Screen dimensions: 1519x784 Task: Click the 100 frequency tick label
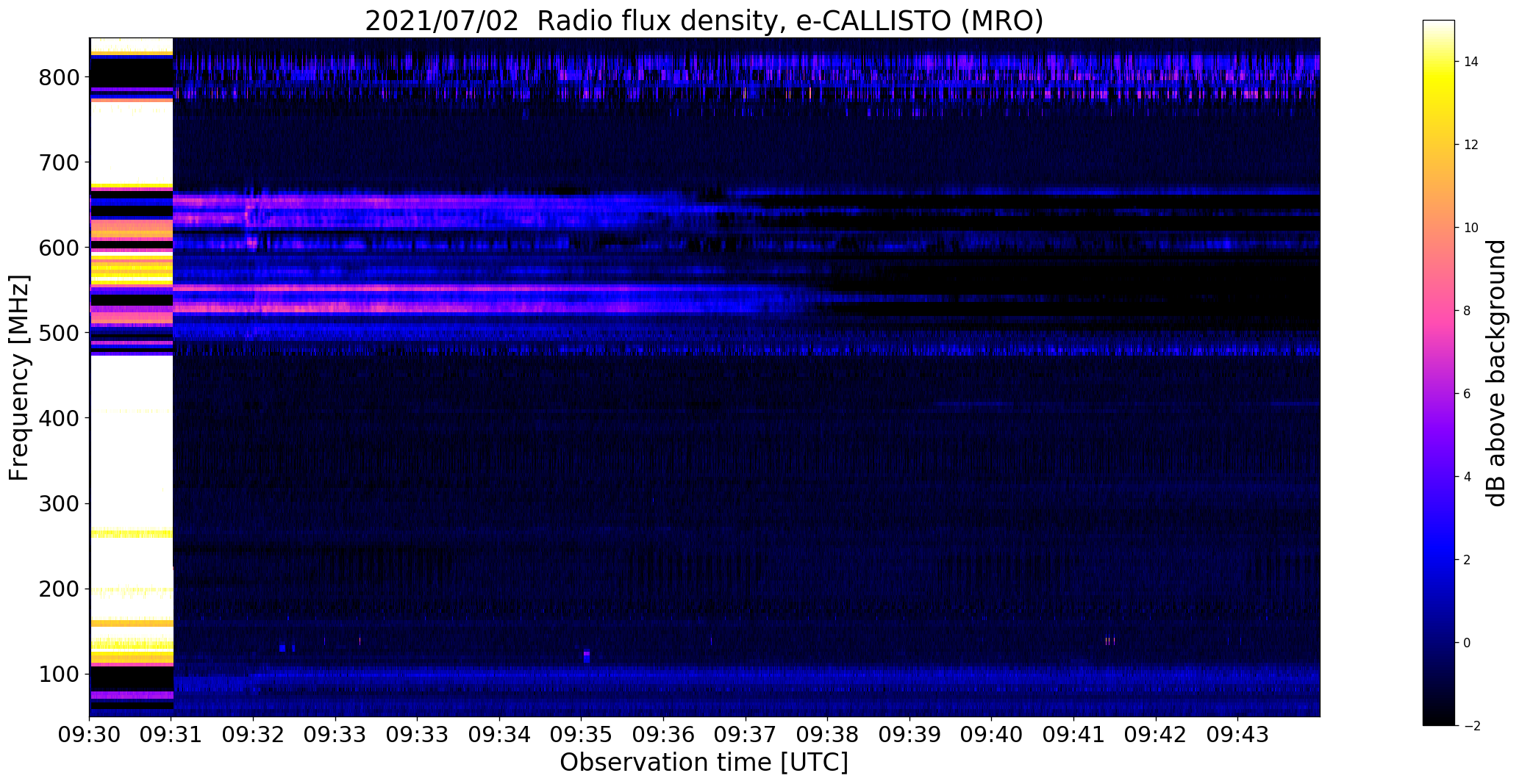pos(59,675)
